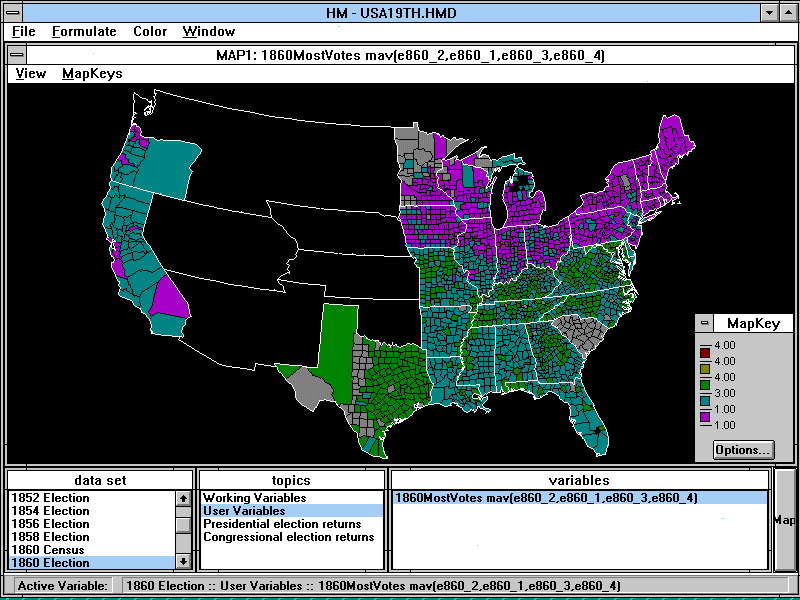The height and width of the screenshot is (600, 800).
Task: Click the data set scroll up arrow
Action: pos(184,498)
